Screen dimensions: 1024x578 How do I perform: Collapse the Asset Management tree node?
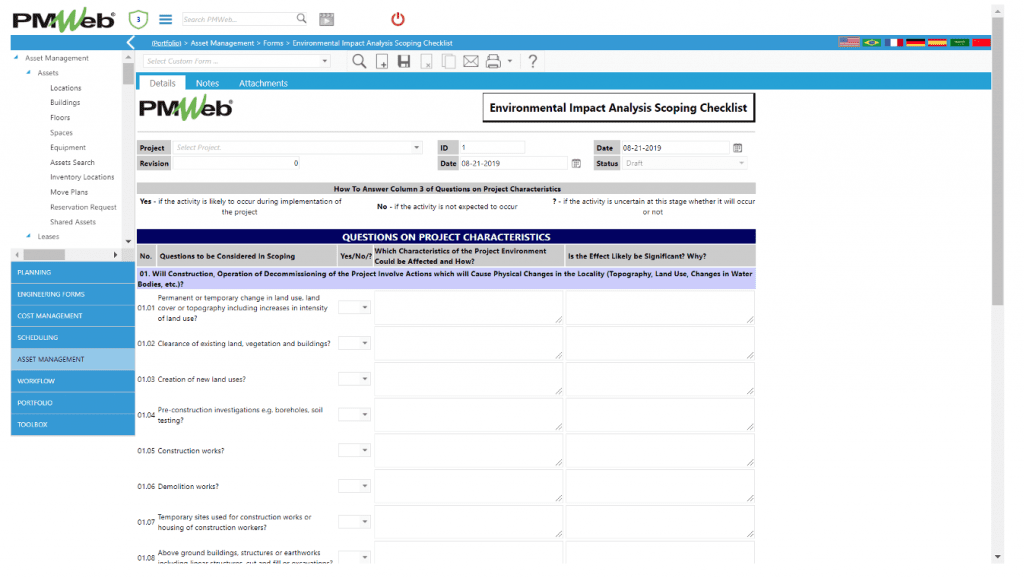click(16, 57)
